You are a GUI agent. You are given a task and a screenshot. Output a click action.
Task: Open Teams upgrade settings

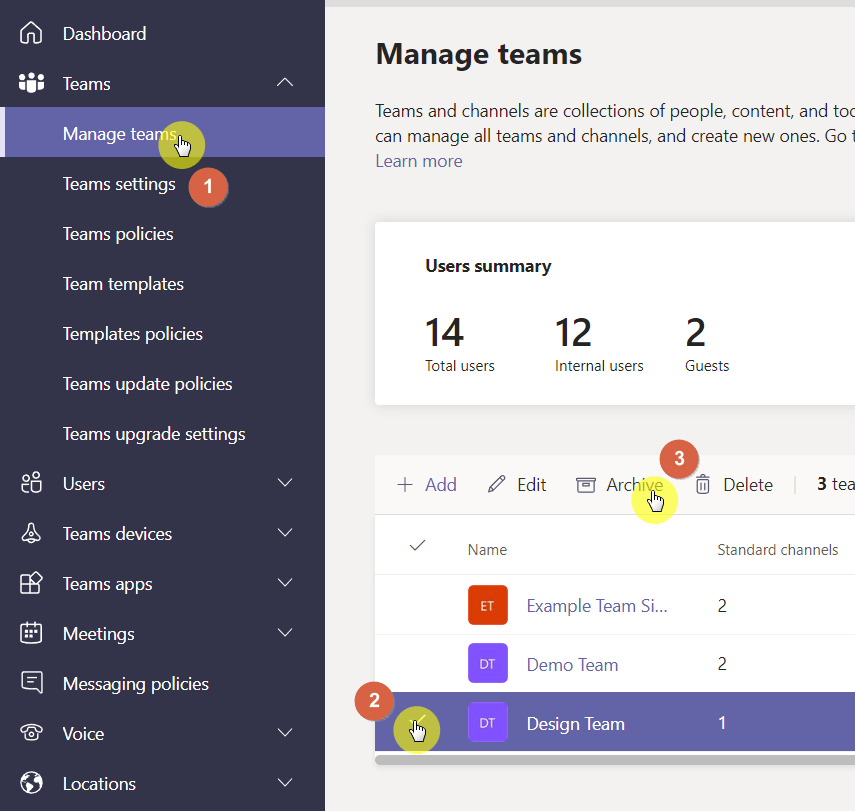(x=154, y=434)
